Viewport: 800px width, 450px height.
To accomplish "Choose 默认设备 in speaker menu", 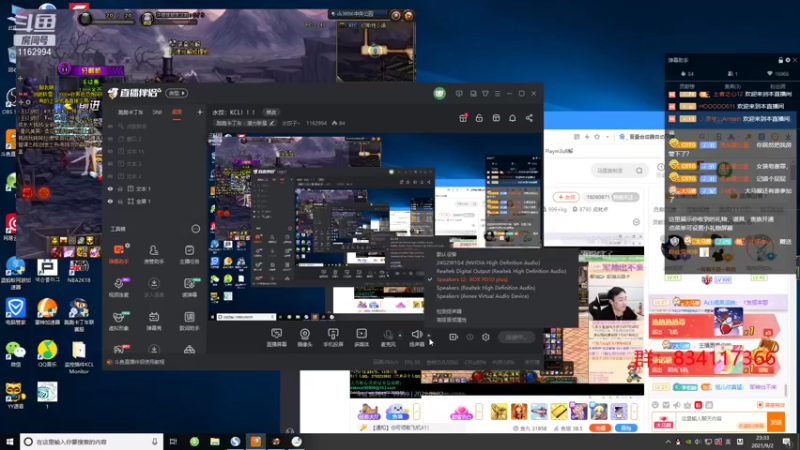I will point(446,254).
